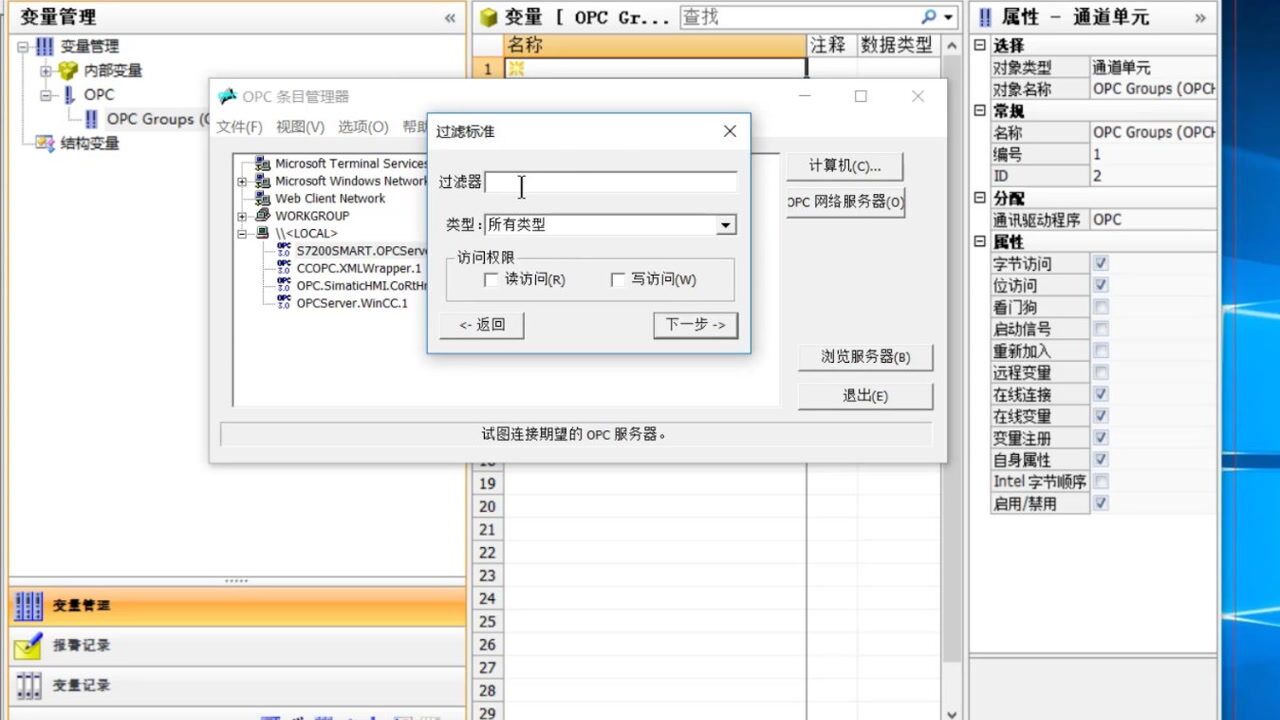This screenshot has width=1280, height=720.
Task: Click the 下一步 -> button
Action: pos(695,325)
